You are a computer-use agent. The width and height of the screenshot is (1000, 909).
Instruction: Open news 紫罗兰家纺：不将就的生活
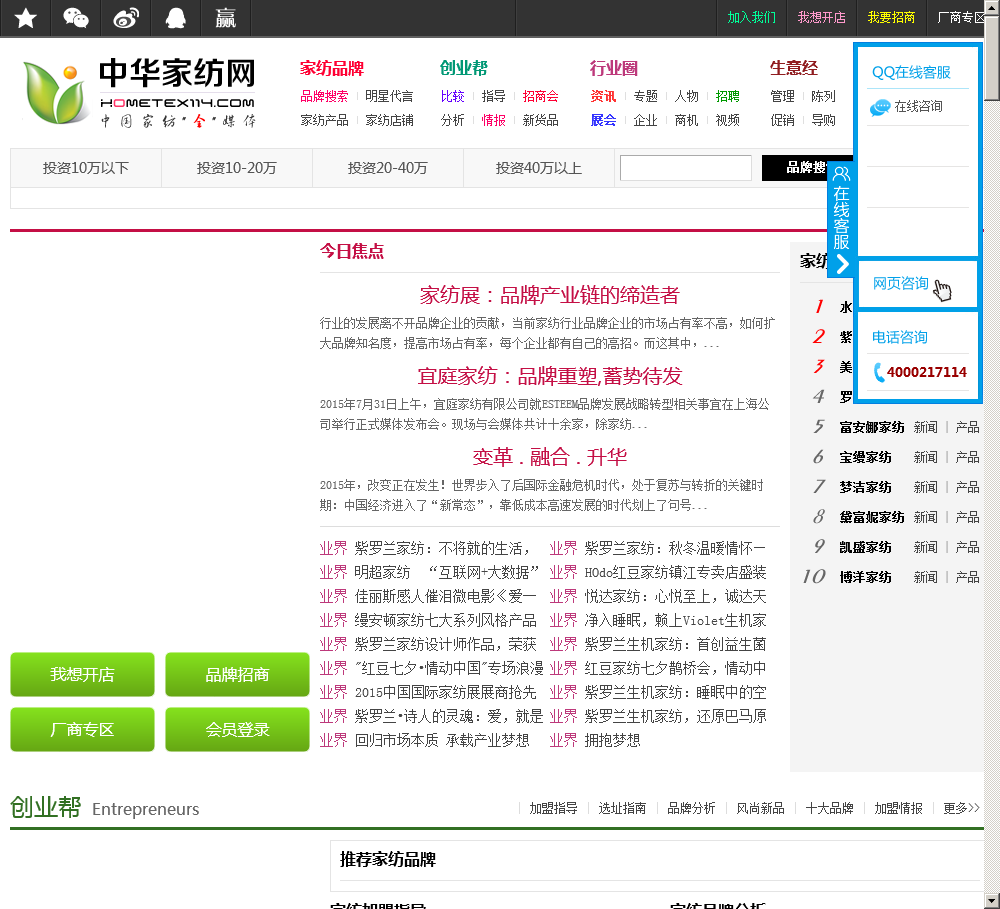441,549
